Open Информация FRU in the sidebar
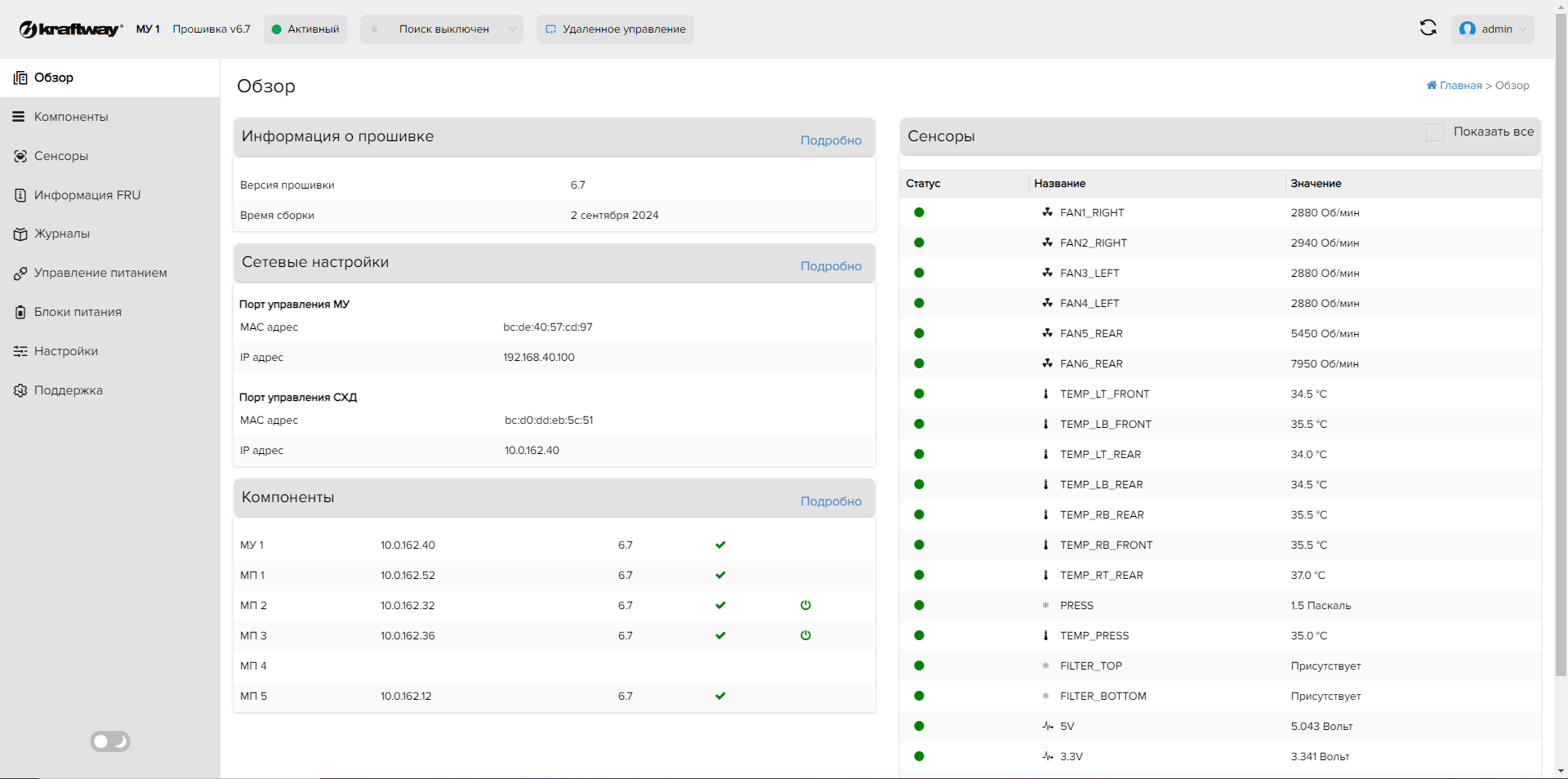Viewport: 1568px width, 779px height. point(87,195)
